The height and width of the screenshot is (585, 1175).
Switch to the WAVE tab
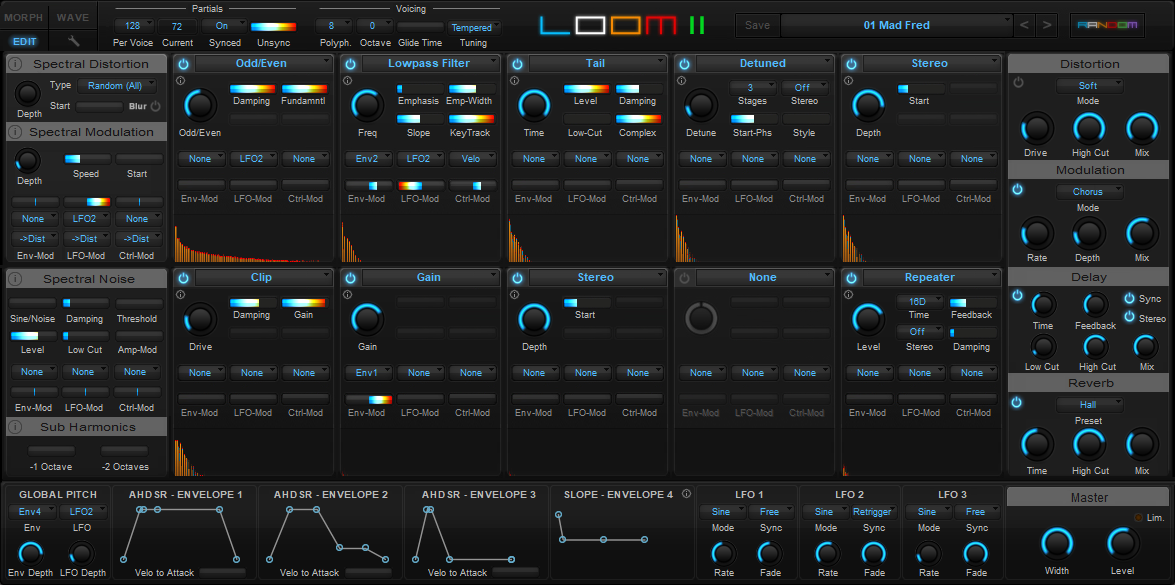[x=72, y=17]
